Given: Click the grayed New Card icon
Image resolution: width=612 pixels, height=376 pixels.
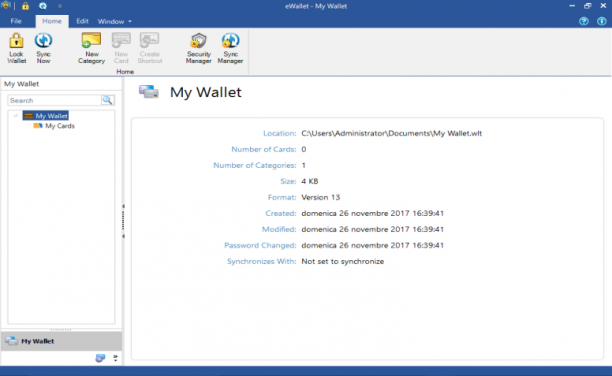Looking at the screenshot, I should tap(121, 48).
